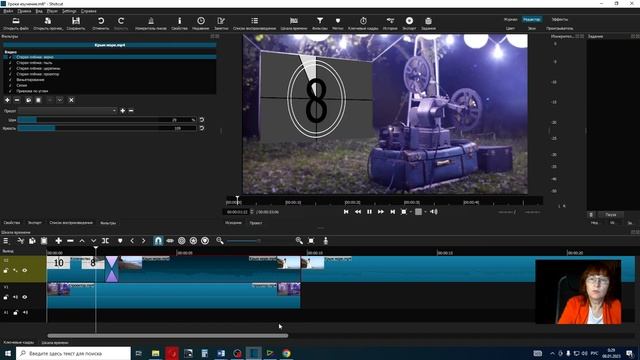Mute track V1 with its speaker icon
Viewport: 640px width, 360px height.
[x=16, y=297]
